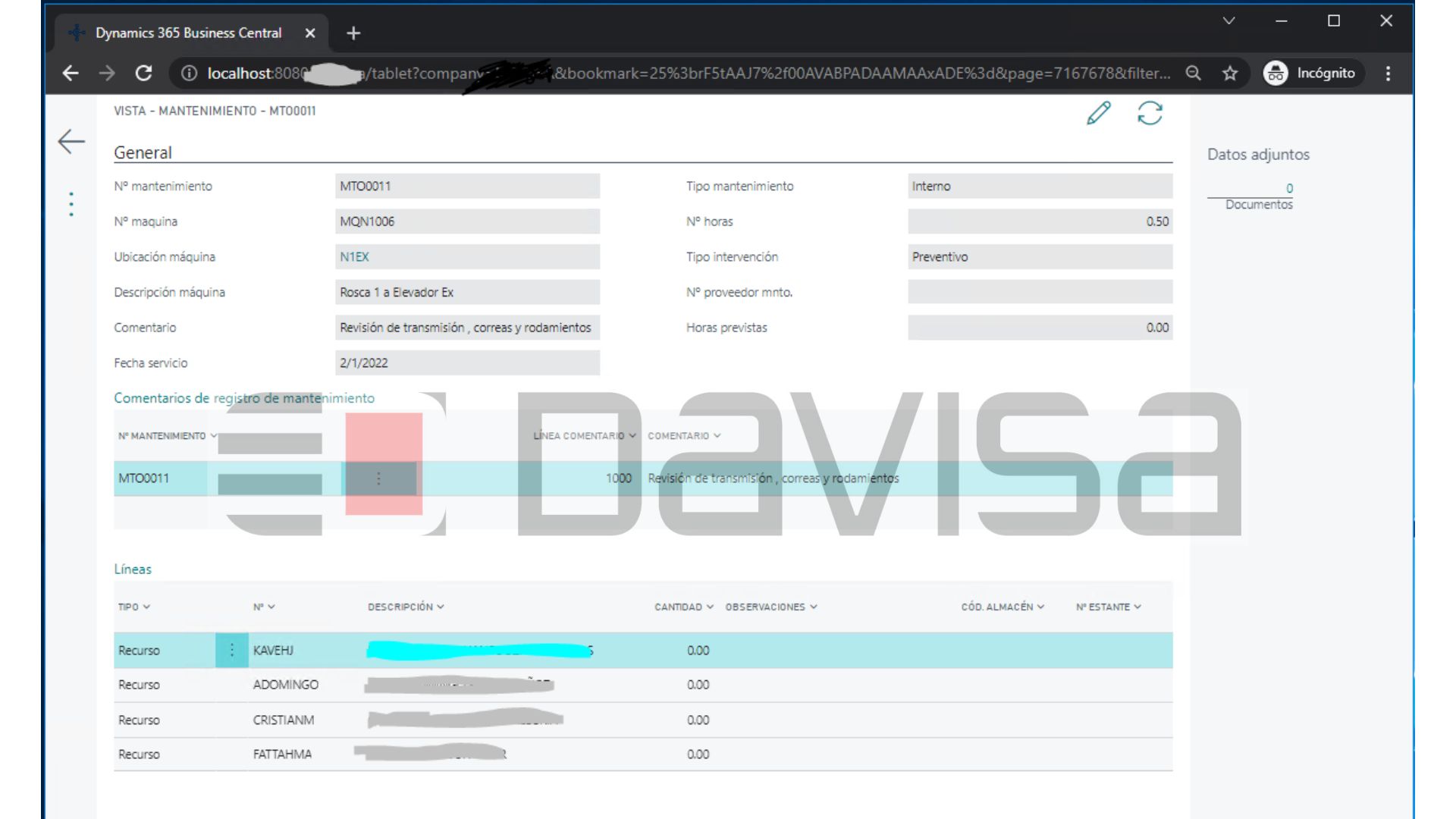Click the Refresh page icon

click(x=1149, y=115)
